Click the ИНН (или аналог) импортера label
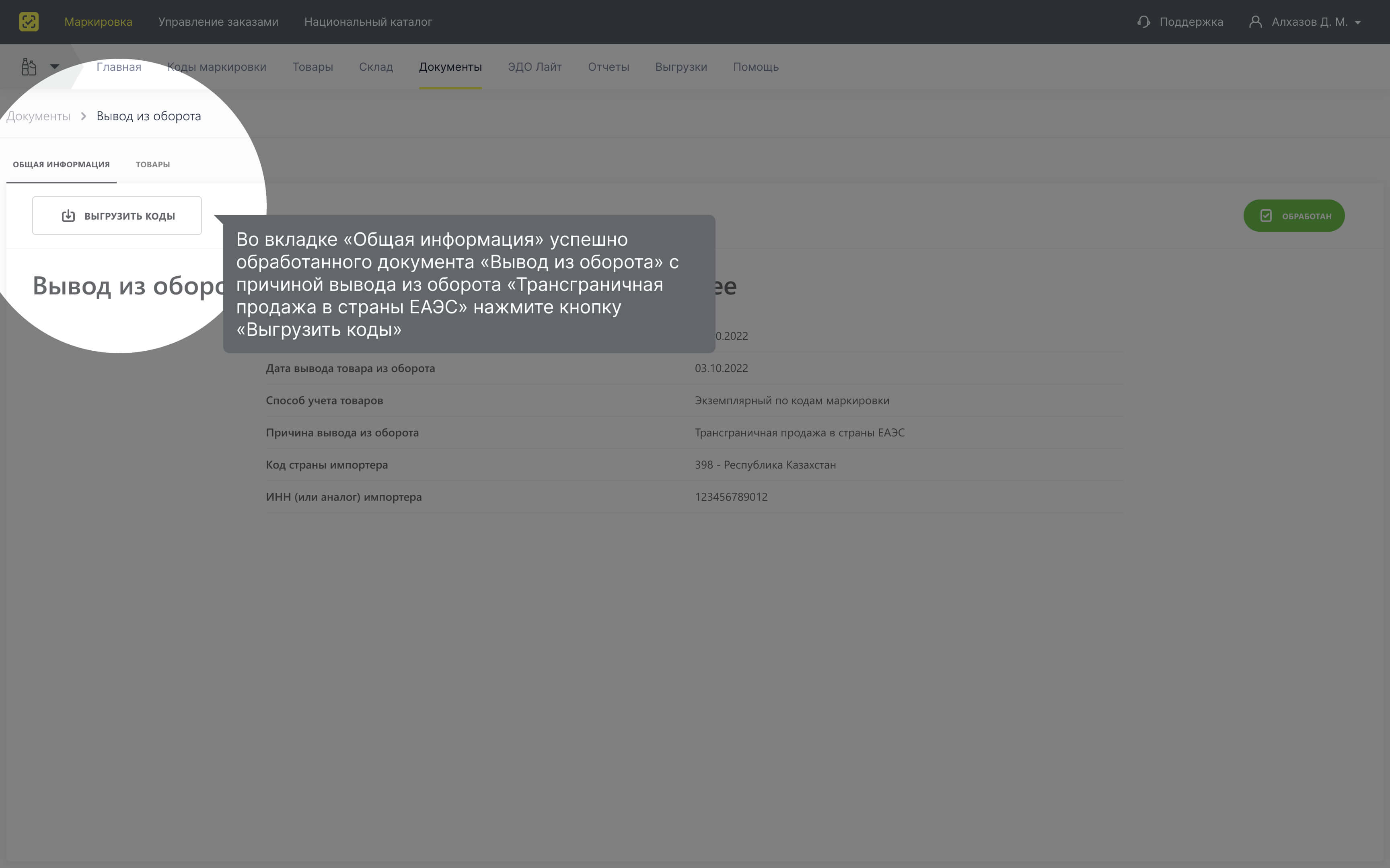 coord(344,497)
